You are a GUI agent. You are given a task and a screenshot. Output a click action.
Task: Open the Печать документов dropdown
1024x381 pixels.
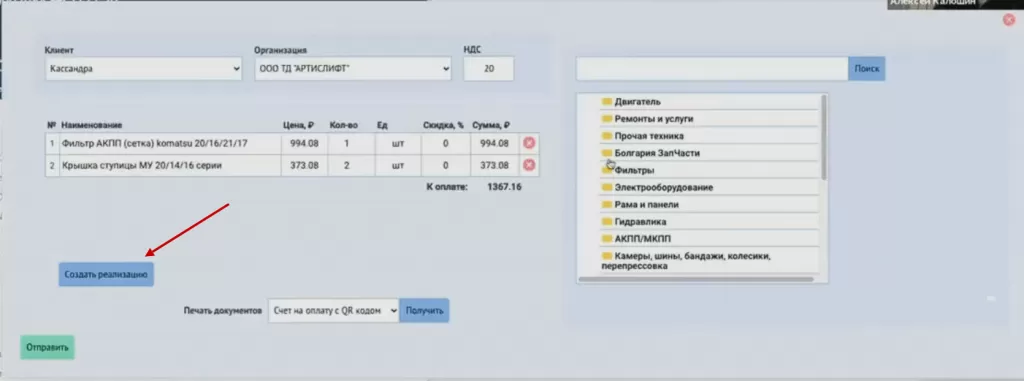(334, 310)
